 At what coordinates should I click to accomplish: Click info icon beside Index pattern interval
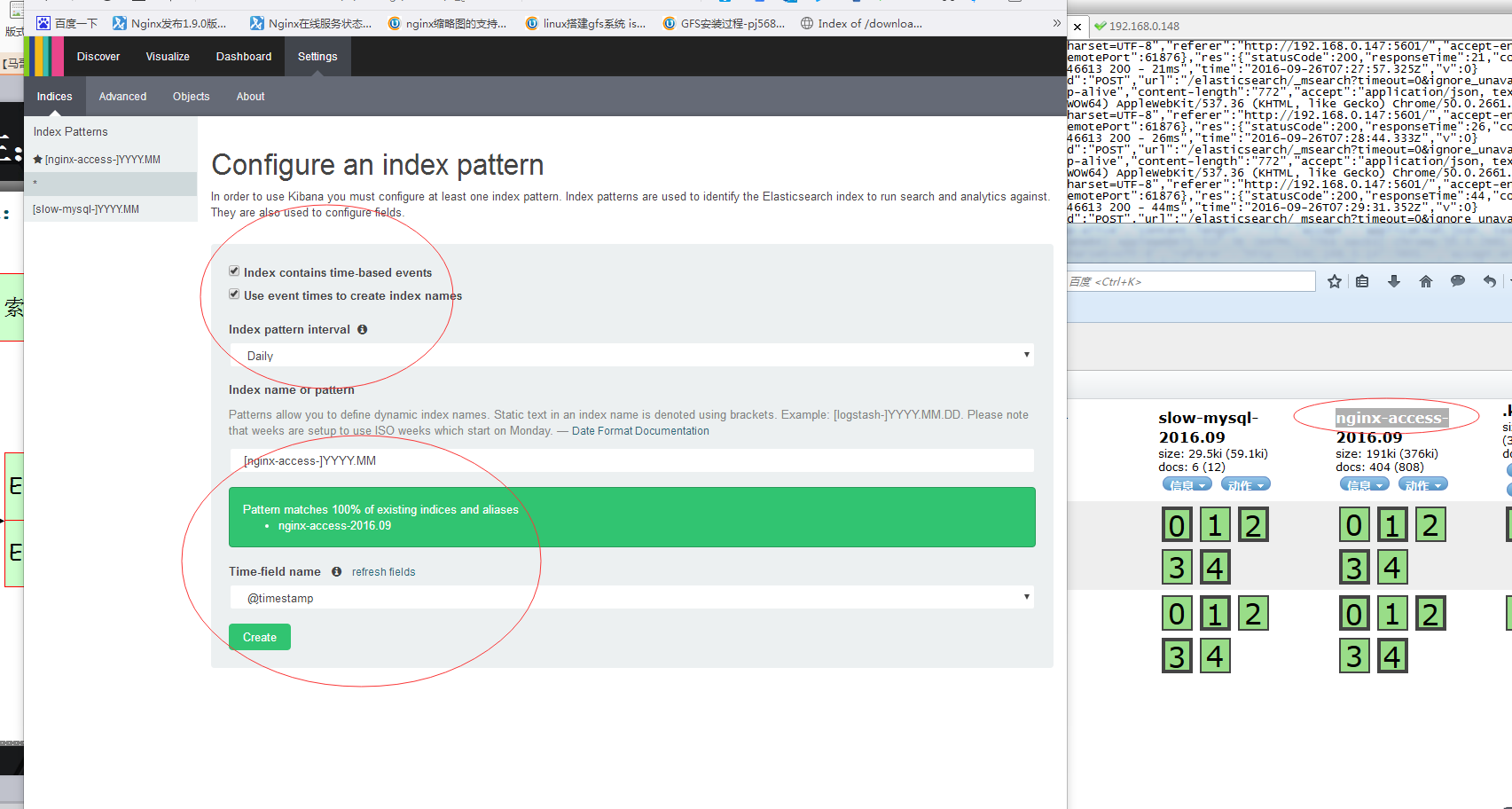[362, 329]
